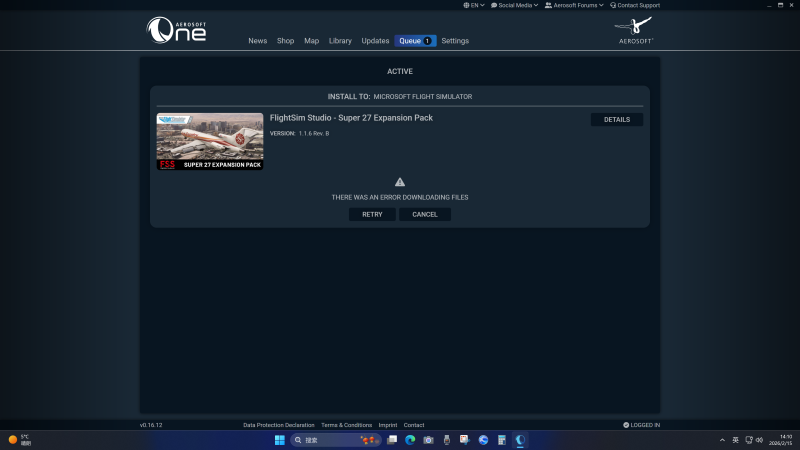Expand the EN language dropdown
The image size is (800, 450).
[x=475, y=5]
